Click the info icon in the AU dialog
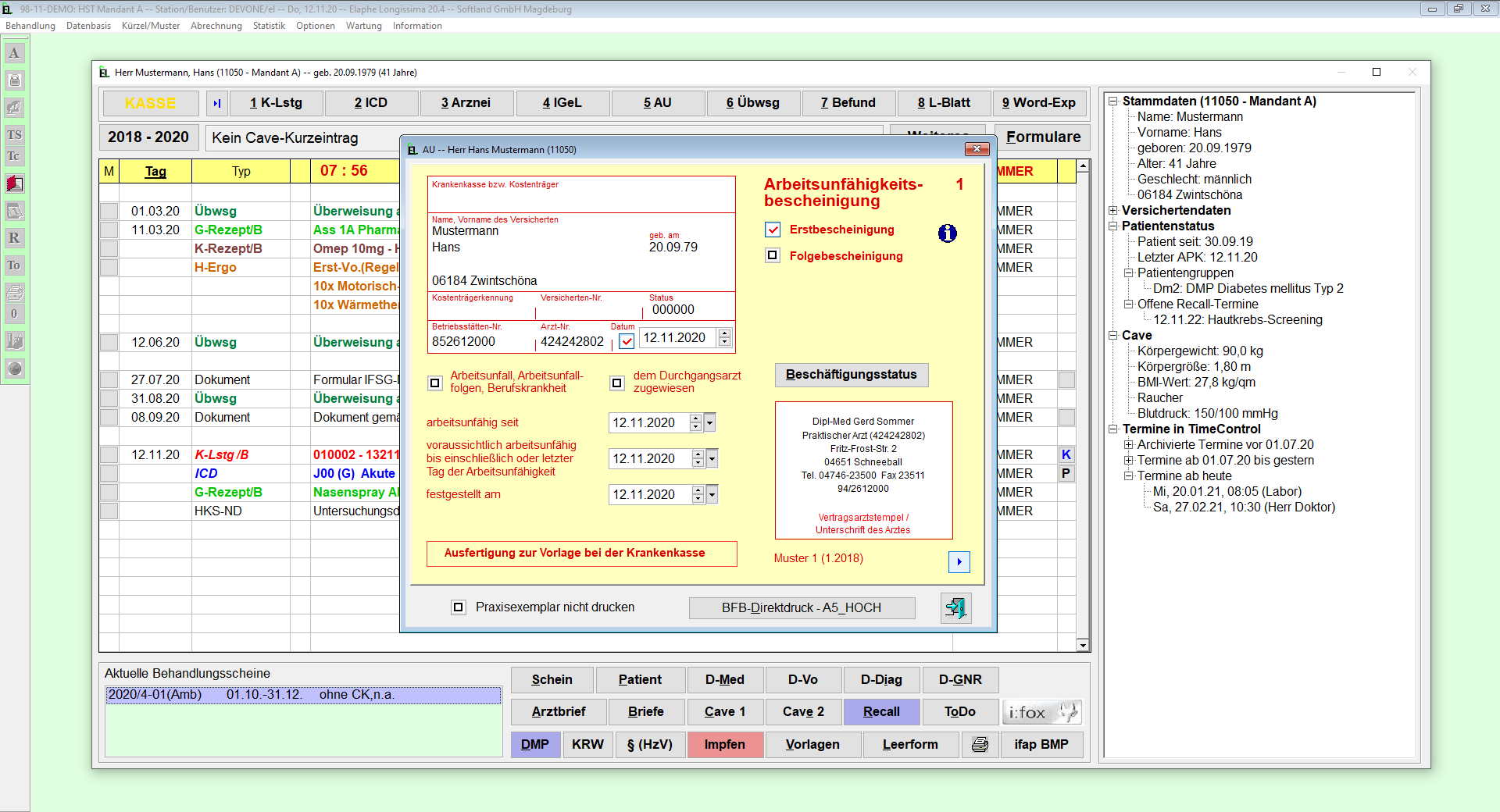This screenshot has width=1500, height=812. [947, 233]
